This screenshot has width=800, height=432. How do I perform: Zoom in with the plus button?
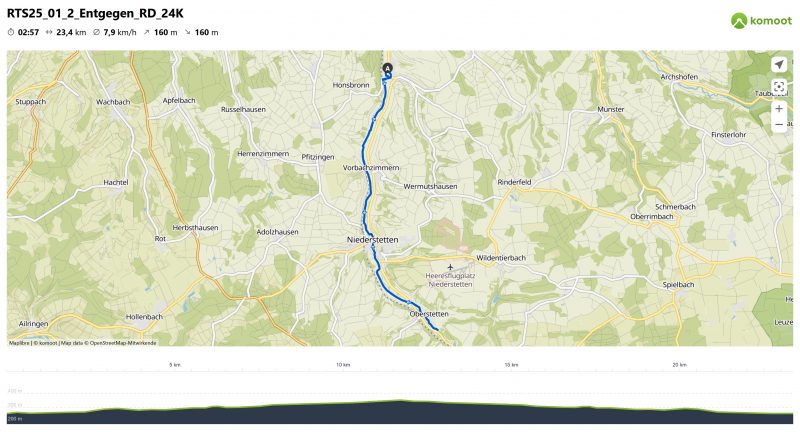click(779, 109)
